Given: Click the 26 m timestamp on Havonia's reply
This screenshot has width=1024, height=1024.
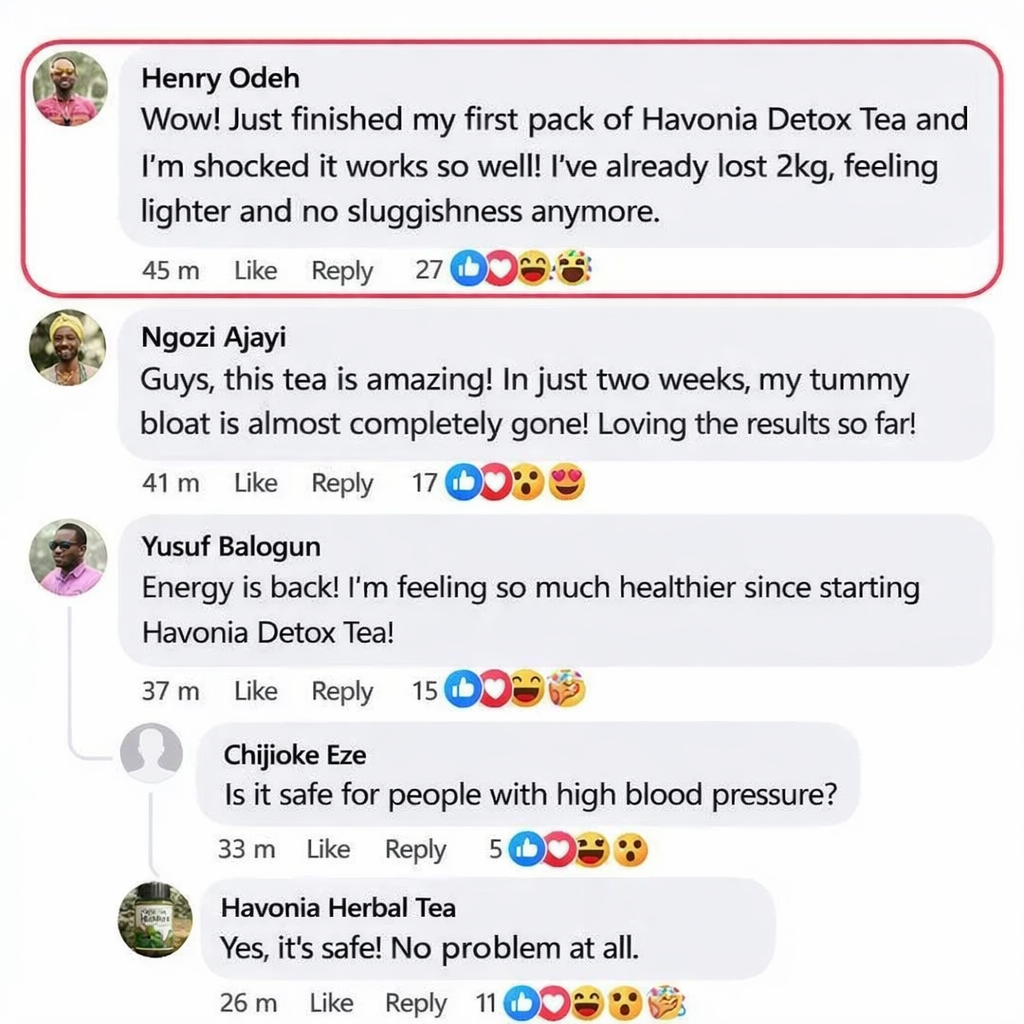Looking at the screenshot, I should point(249,1002).
